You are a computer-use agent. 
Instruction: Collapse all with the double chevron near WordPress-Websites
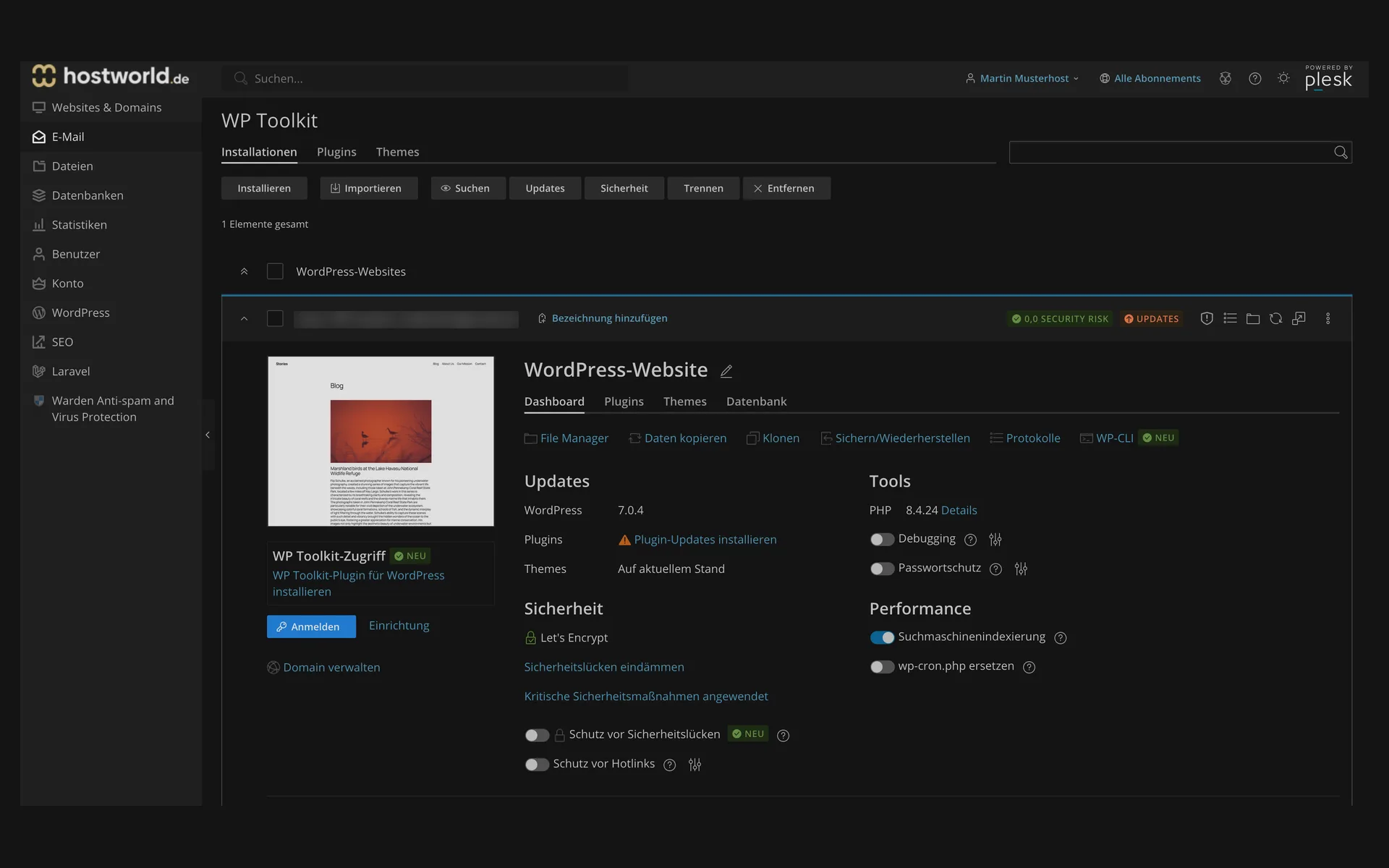(244, 271)
